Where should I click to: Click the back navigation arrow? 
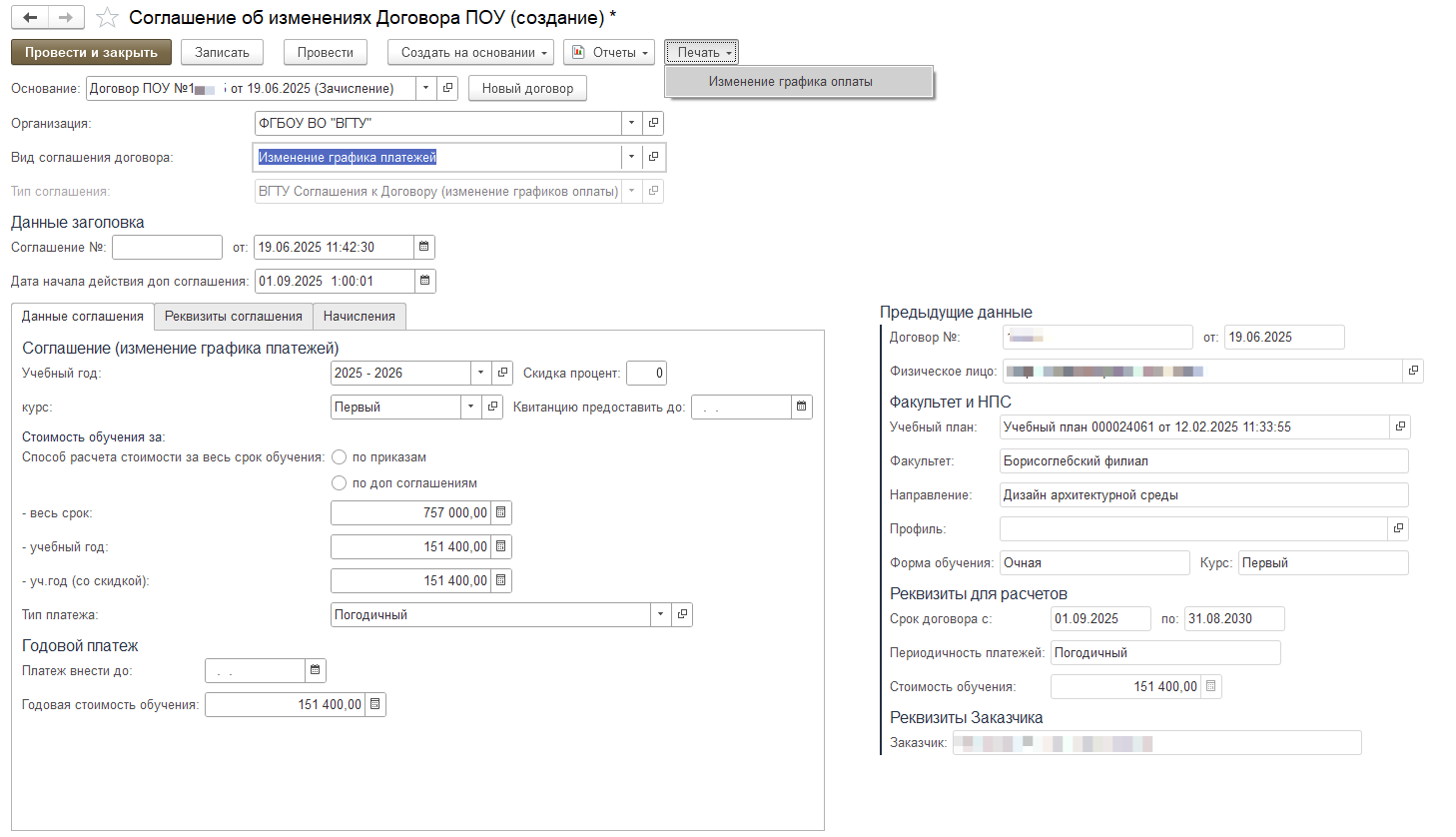point(30,18)
